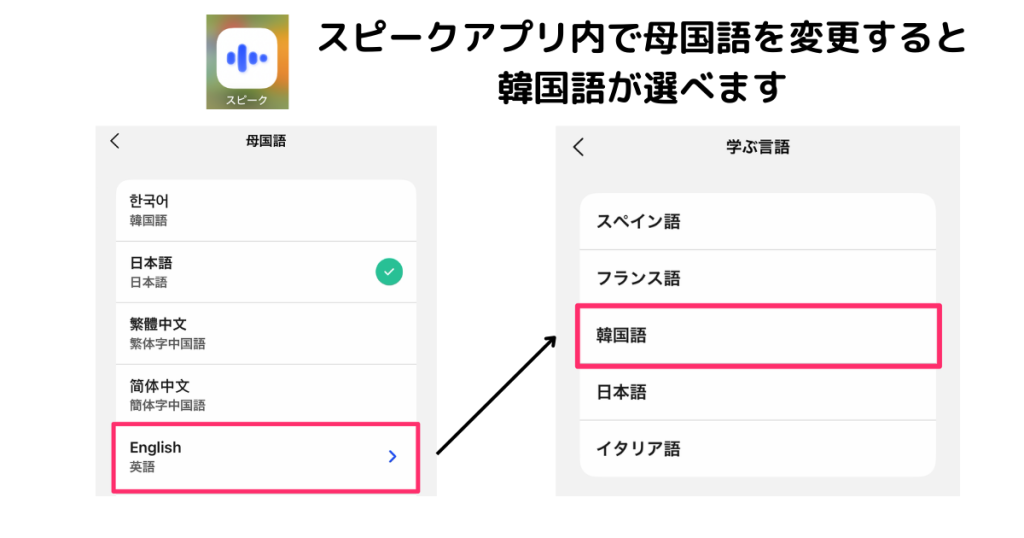Go back from the 母国語 screen
1024x538 pixels.
[x=115, y=142]
